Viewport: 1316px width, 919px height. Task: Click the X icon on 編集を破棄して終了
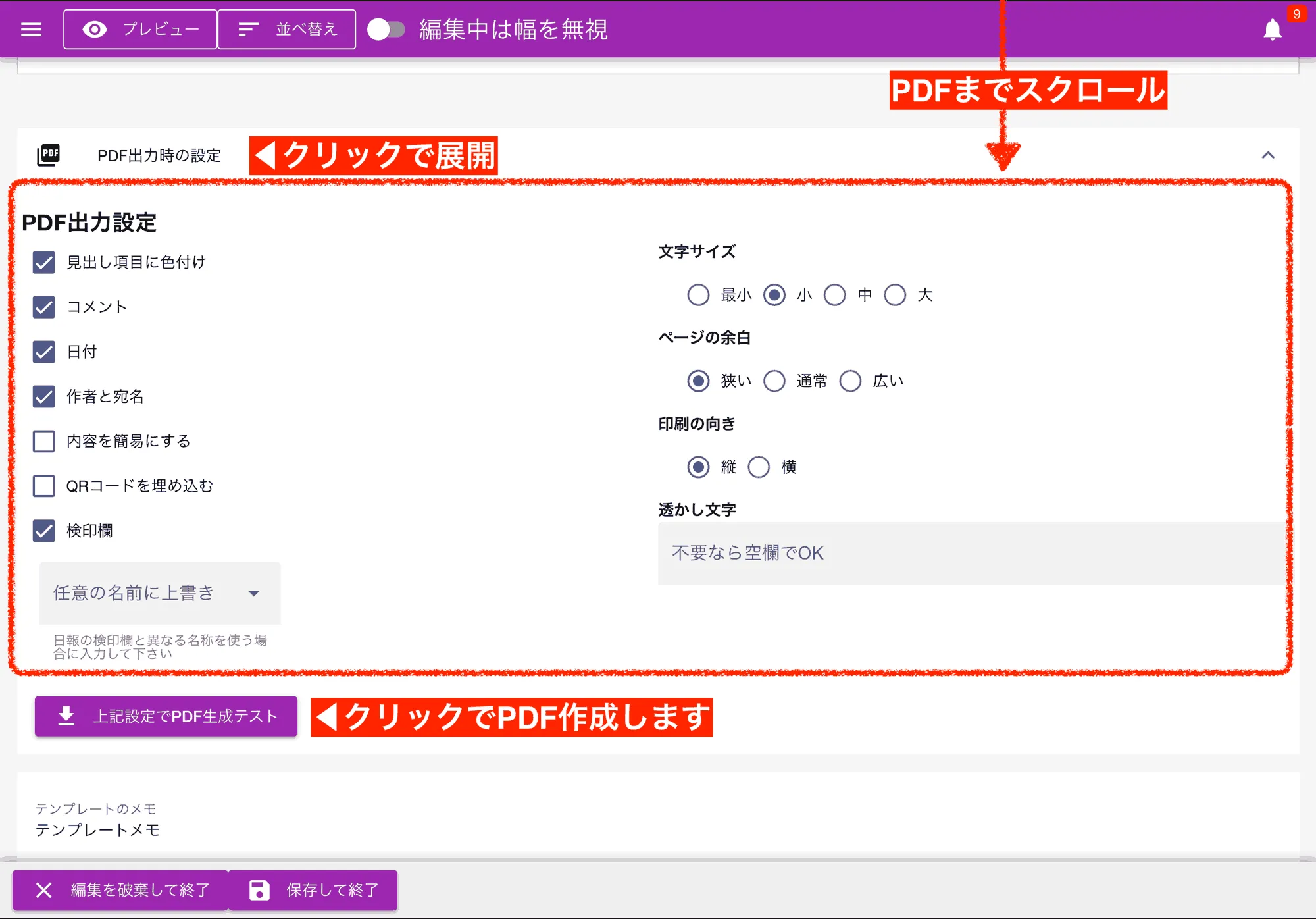[x=43, y=890]
